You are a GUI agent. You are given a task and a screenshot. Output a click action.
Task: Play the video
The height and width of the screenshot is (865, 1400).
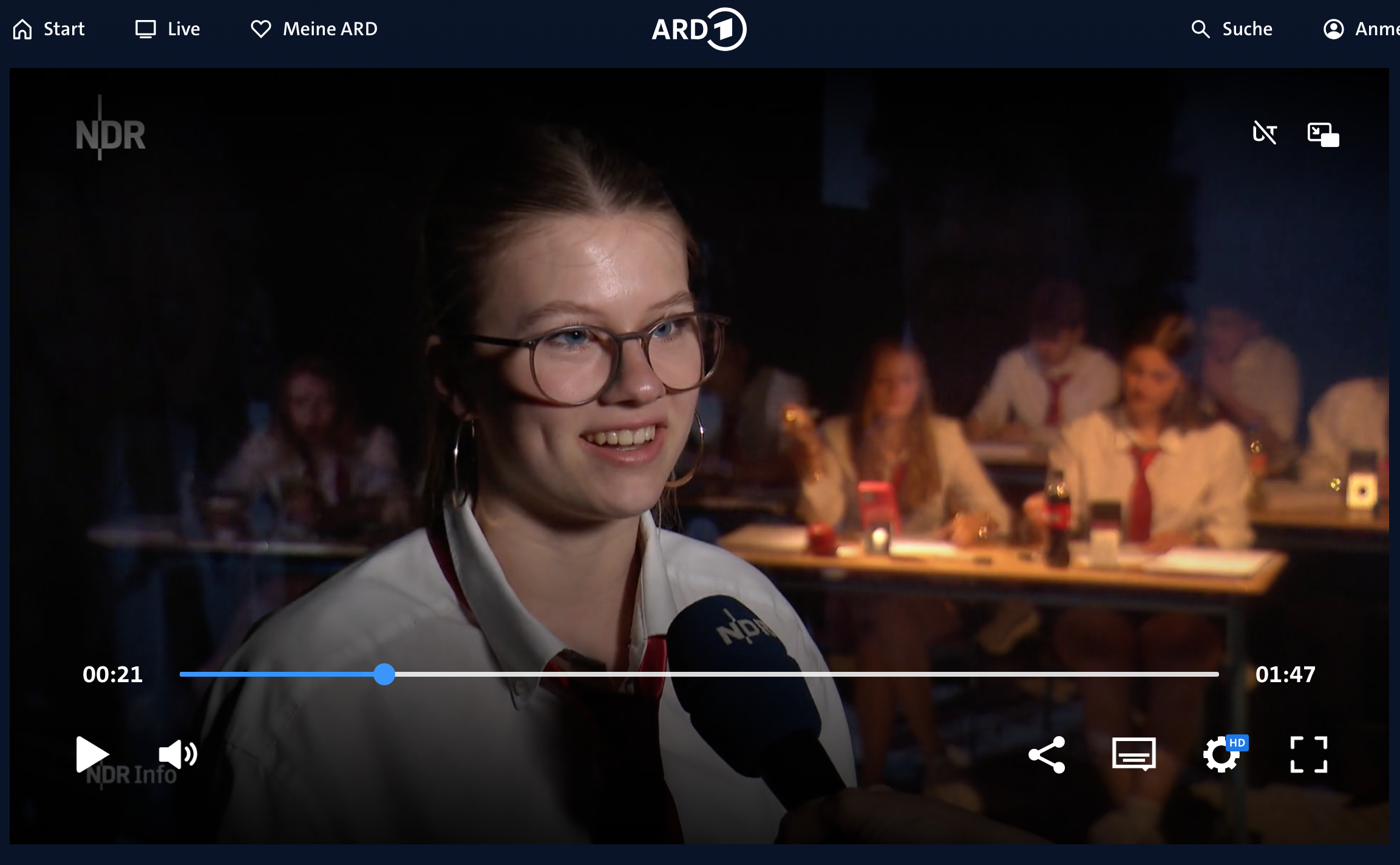click(91, 754)
